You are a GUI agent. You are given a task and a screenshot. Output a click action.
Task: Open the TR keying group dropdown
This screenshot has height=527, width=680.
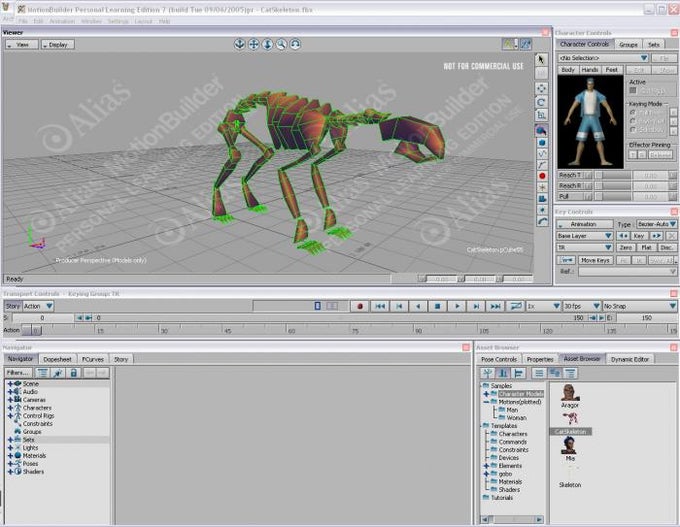[x=585, y=248]
